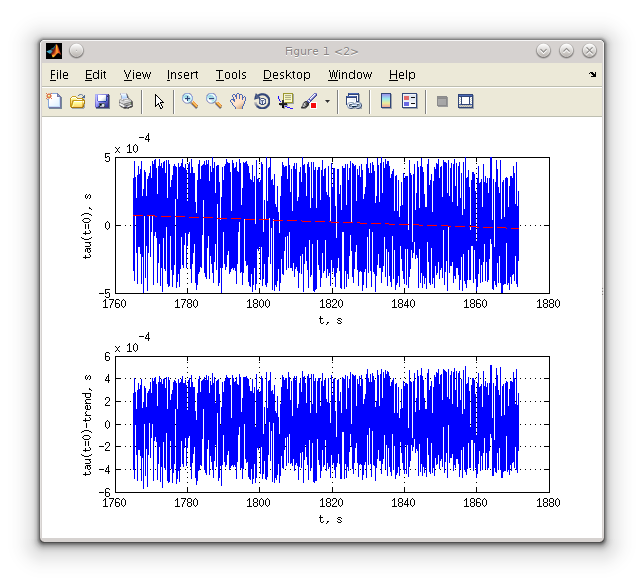Open the Insert menu
The width and height of the screenshot is (644, 582).
[x=182, y=75]
